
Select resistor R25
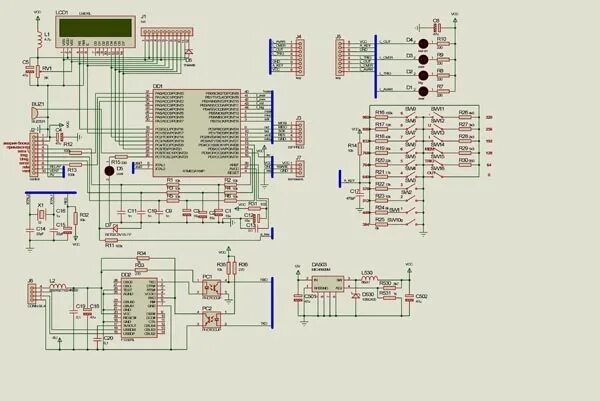pyautogui.click(x=382, y=224)
